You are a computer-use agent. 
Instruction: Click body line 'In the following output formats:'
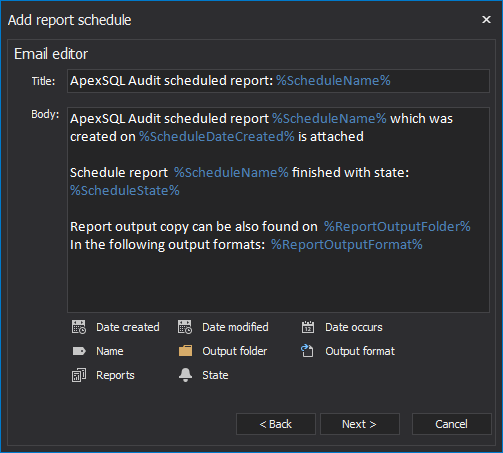pyautogui.click(x=168, y=245)
